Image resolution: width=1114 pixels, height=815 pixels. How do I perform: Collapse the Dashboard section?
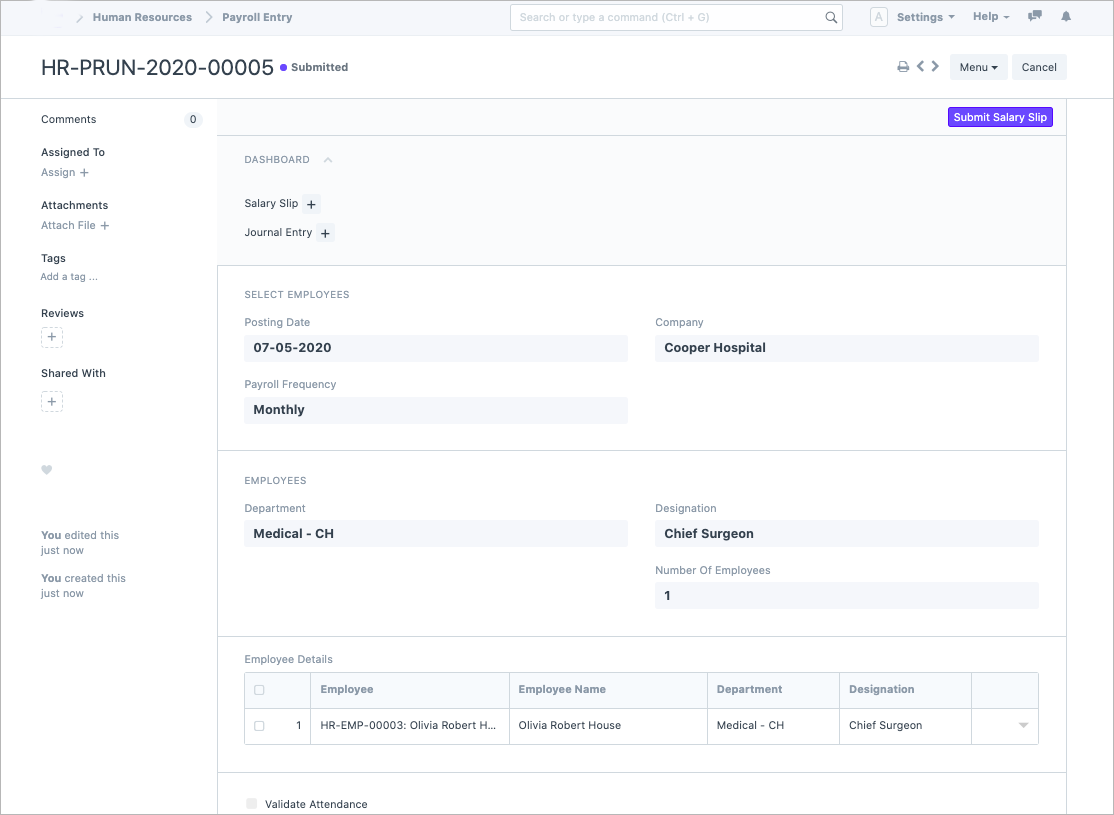point(328,160)
